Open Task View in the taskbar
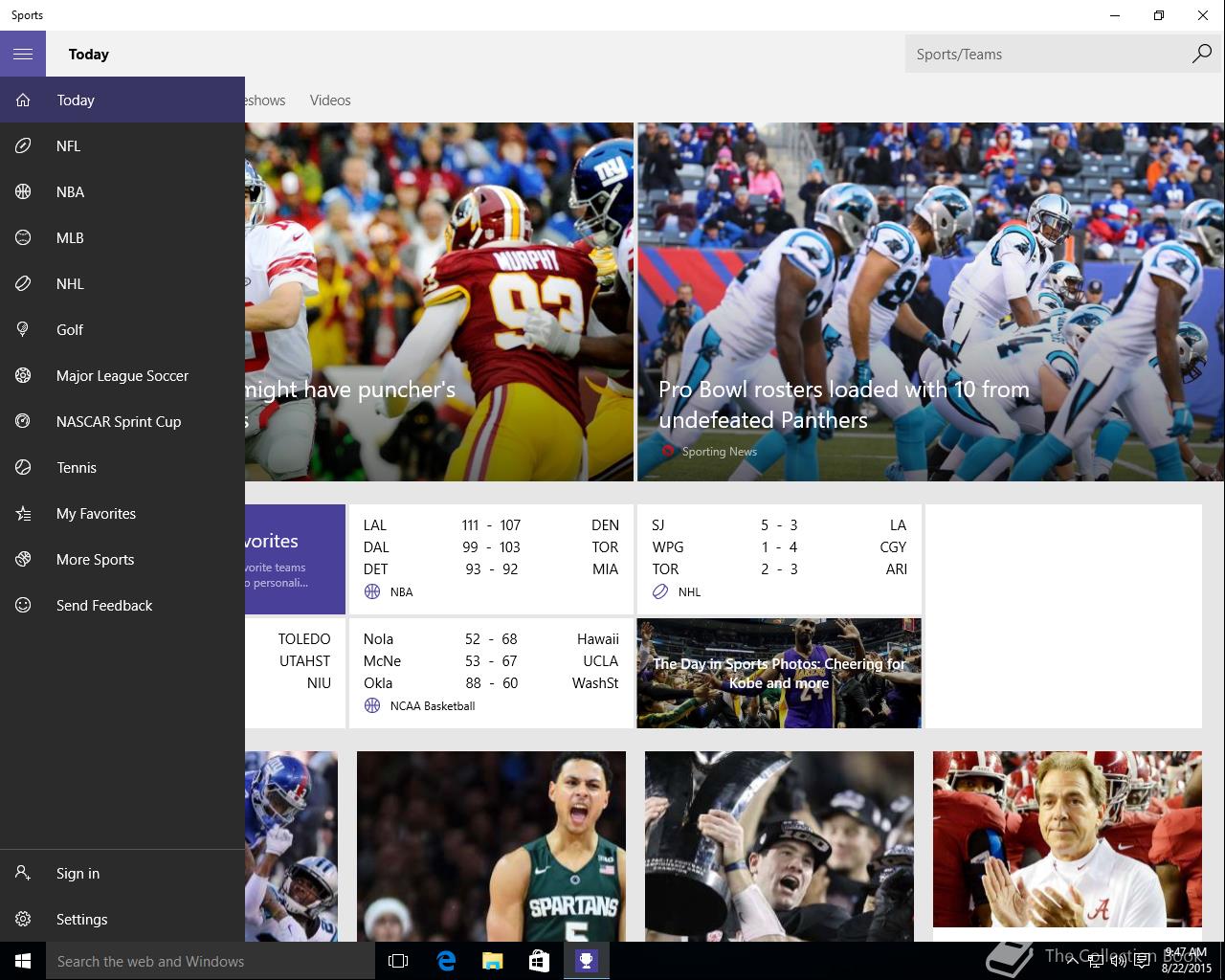 (398, 961)
